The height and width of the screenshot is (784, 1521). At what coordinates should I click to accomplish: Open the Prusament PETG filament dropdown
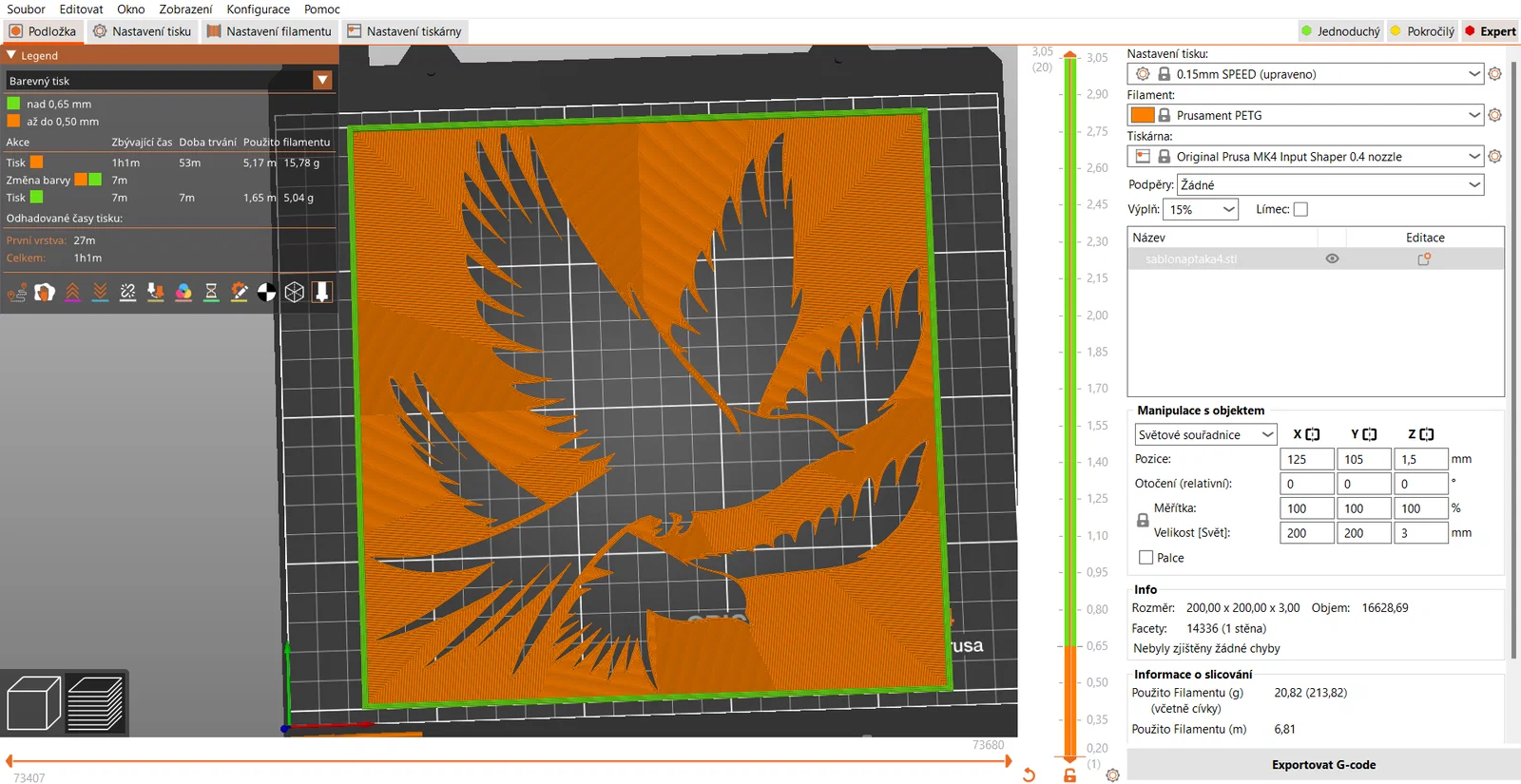(x=1305, y=115)
